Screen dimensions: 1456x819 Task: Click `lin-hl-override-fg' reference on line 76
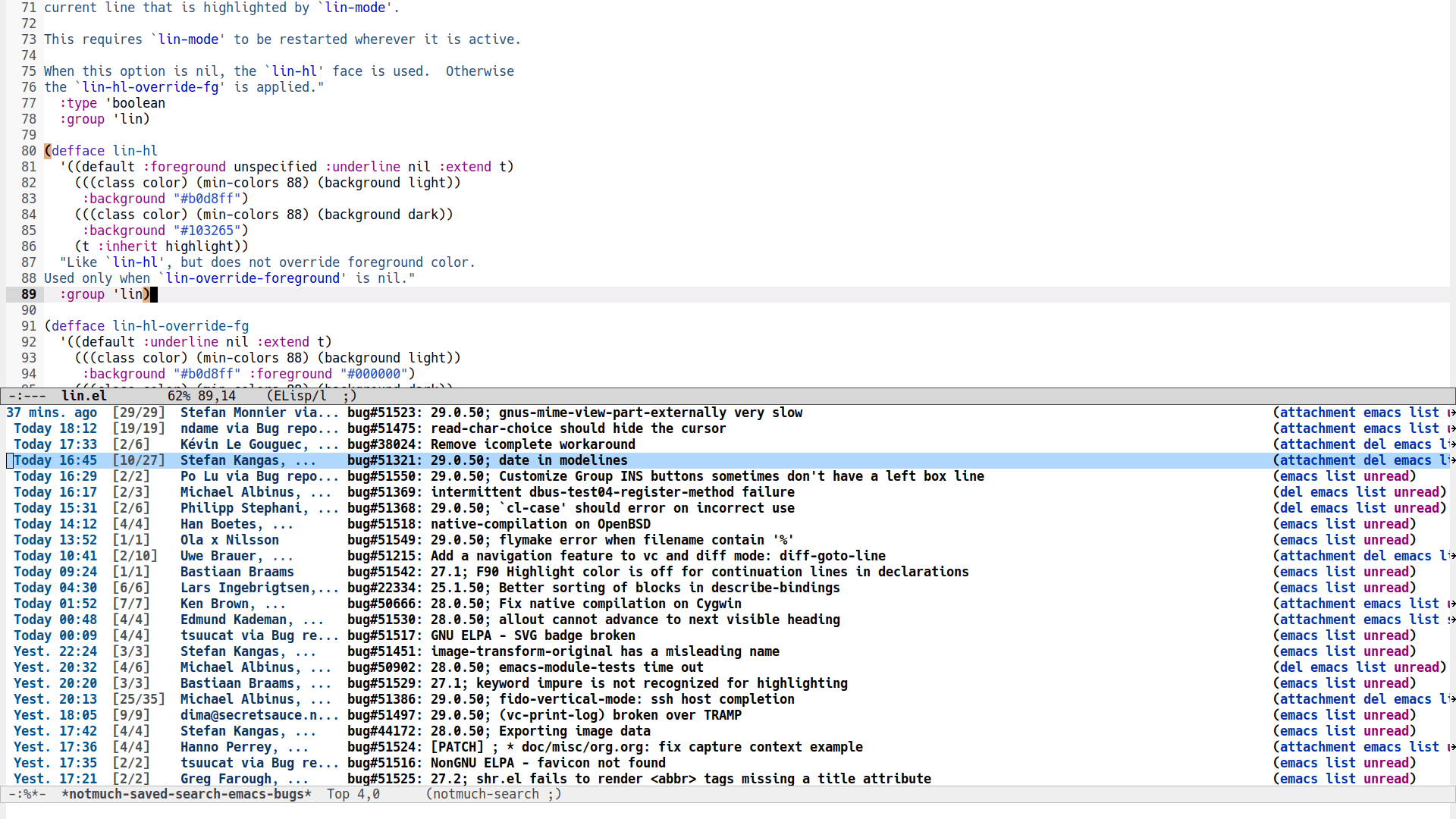click(150, 87)
